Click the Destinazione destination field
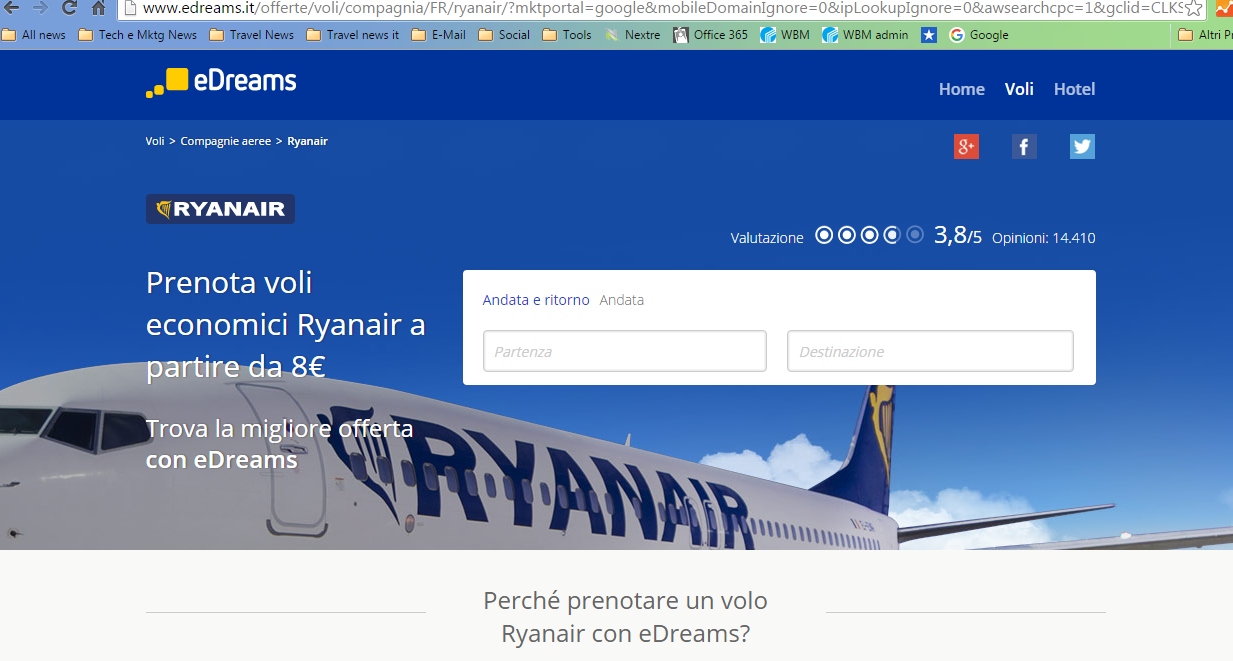 (930, 351)
